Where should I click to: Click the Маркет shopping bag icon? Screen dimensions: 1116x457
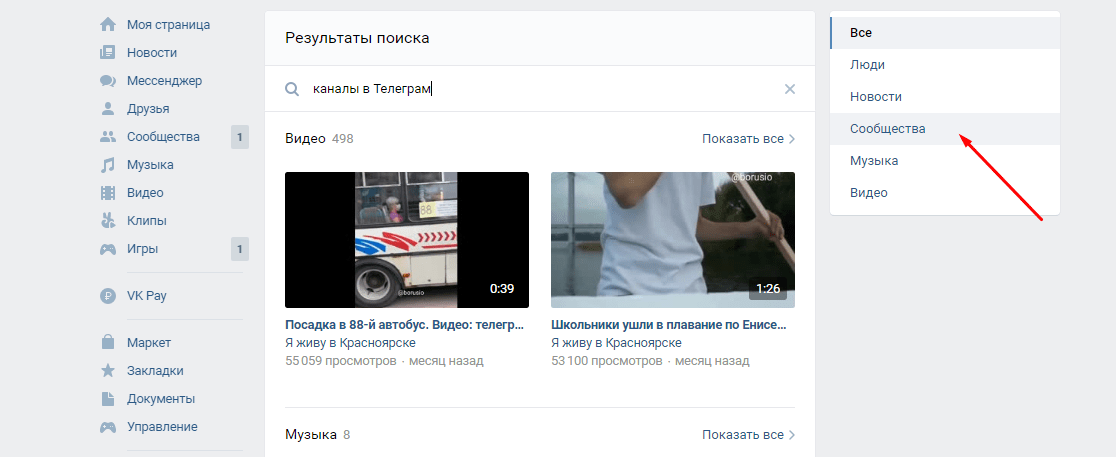click(108, 342)
